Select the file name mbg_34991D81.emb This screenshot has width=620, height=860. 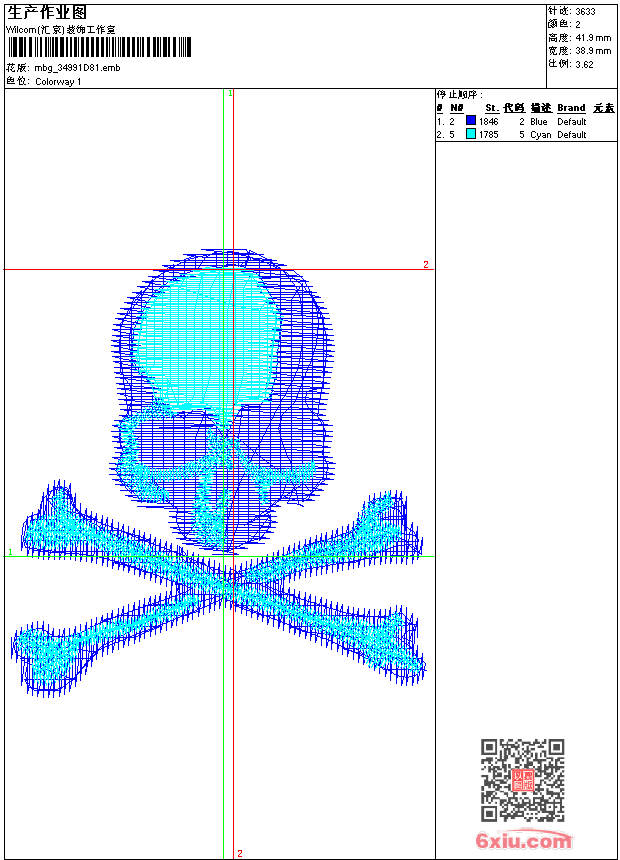77,68
